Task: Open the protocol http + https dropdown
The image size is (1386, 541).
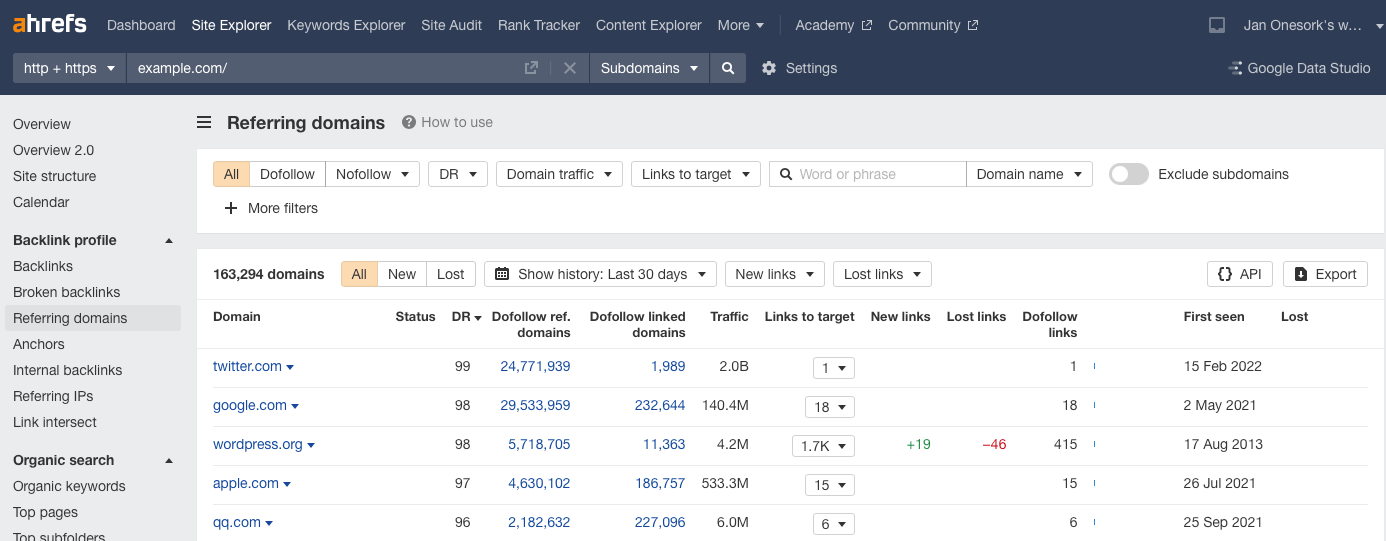Action: click(x=69, y=68)
